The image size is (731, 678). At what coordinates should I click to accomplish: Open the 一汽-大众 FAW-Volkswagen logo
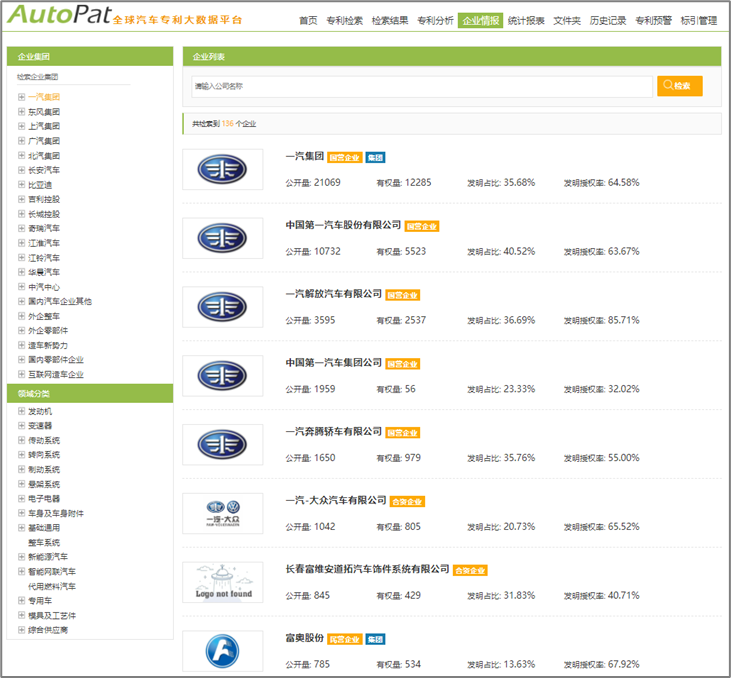coord(222,513)
